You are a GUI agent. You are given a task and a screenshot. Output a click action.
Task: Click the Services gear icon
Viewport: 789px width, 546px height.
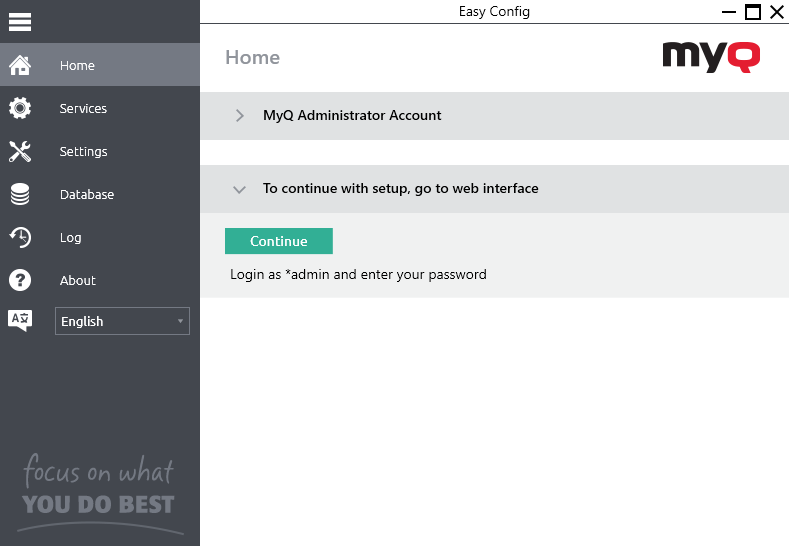pos(20,109)
